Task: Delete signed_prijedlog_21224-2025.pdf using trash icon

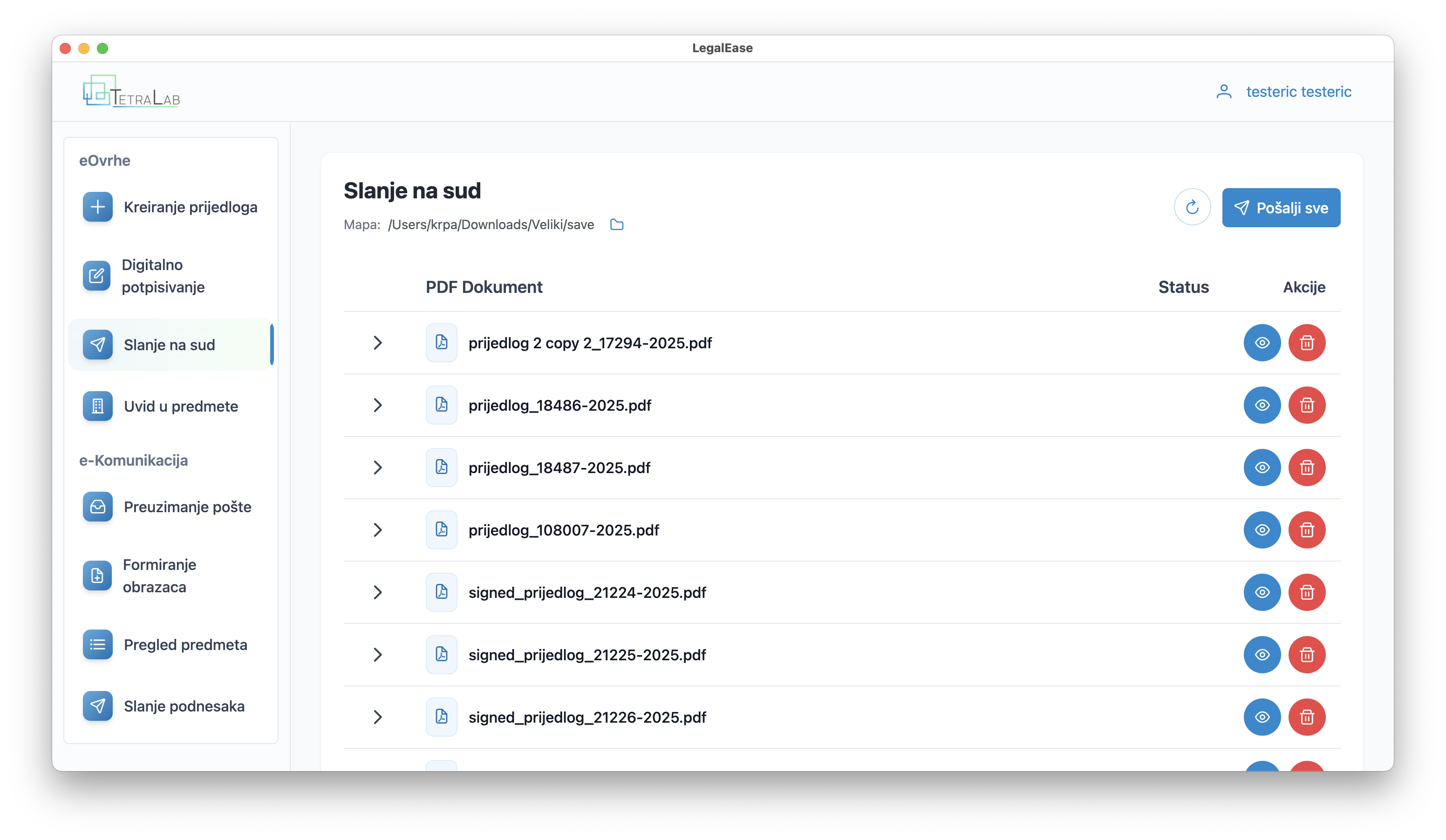Action: coord(1307,592)
